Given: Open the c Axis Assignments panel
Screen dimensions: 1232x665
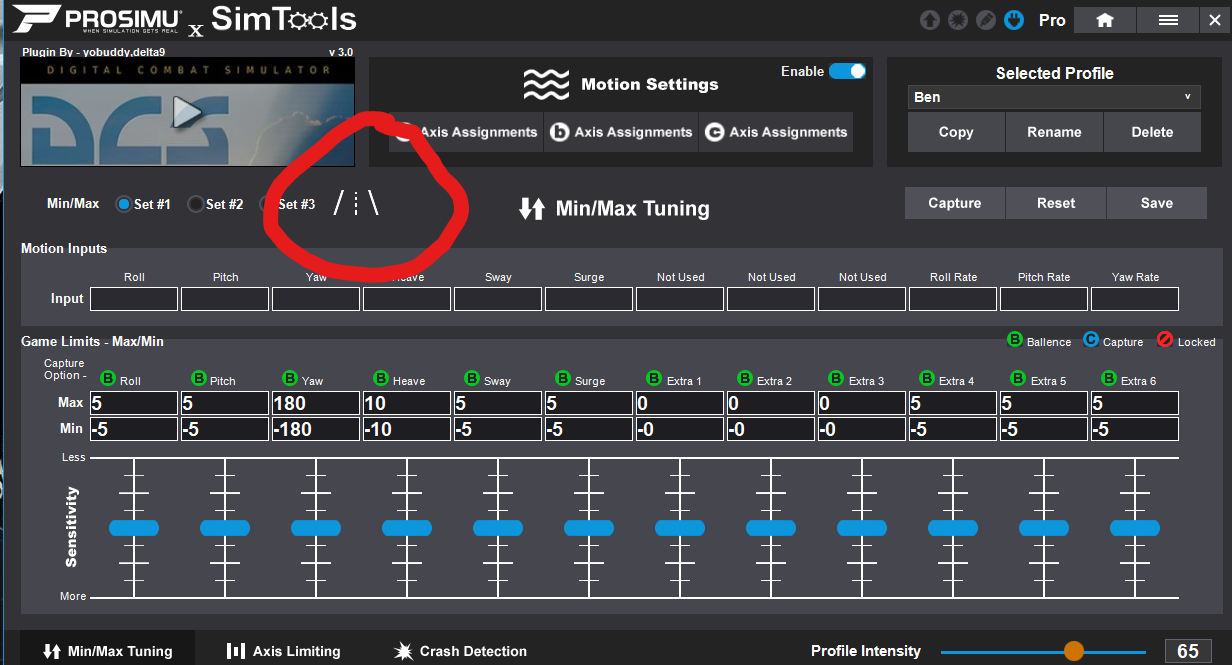Looking at the screenshot, I should point(776,132).
